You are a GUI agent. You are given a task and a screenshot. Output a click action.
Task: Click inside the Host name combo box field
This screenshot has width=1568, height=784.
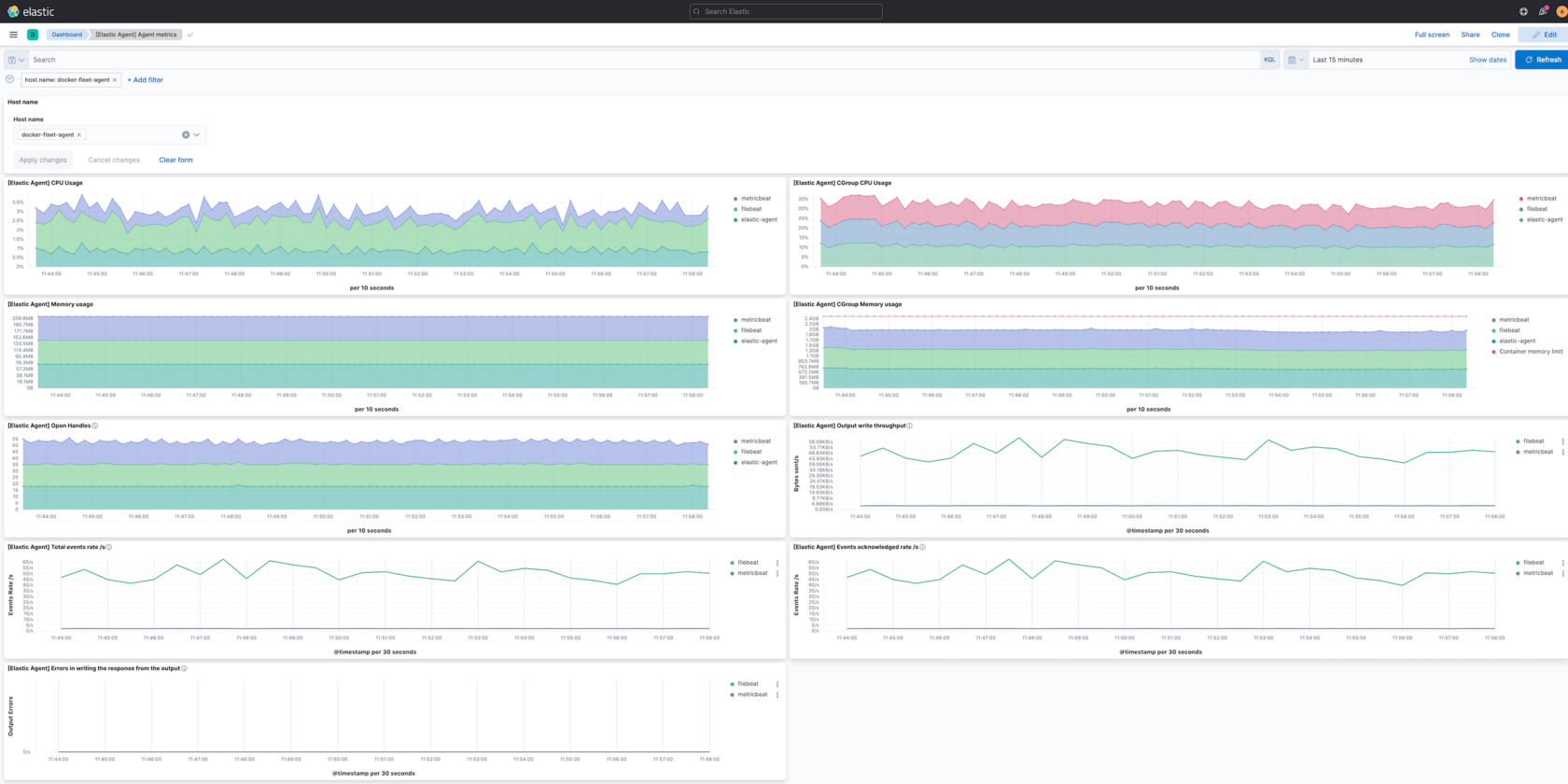(109, 135)
